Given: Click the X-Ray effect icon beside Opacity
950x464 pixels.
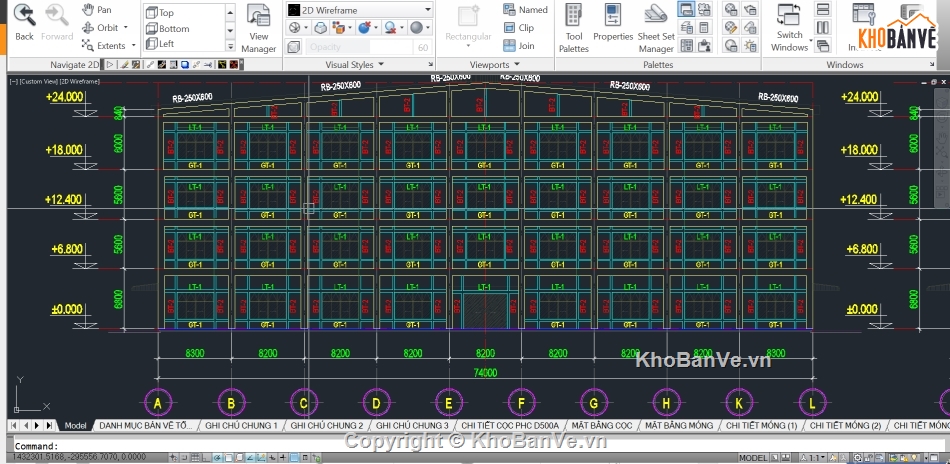Looking at the screenshot, I should (x=294, y=47).
